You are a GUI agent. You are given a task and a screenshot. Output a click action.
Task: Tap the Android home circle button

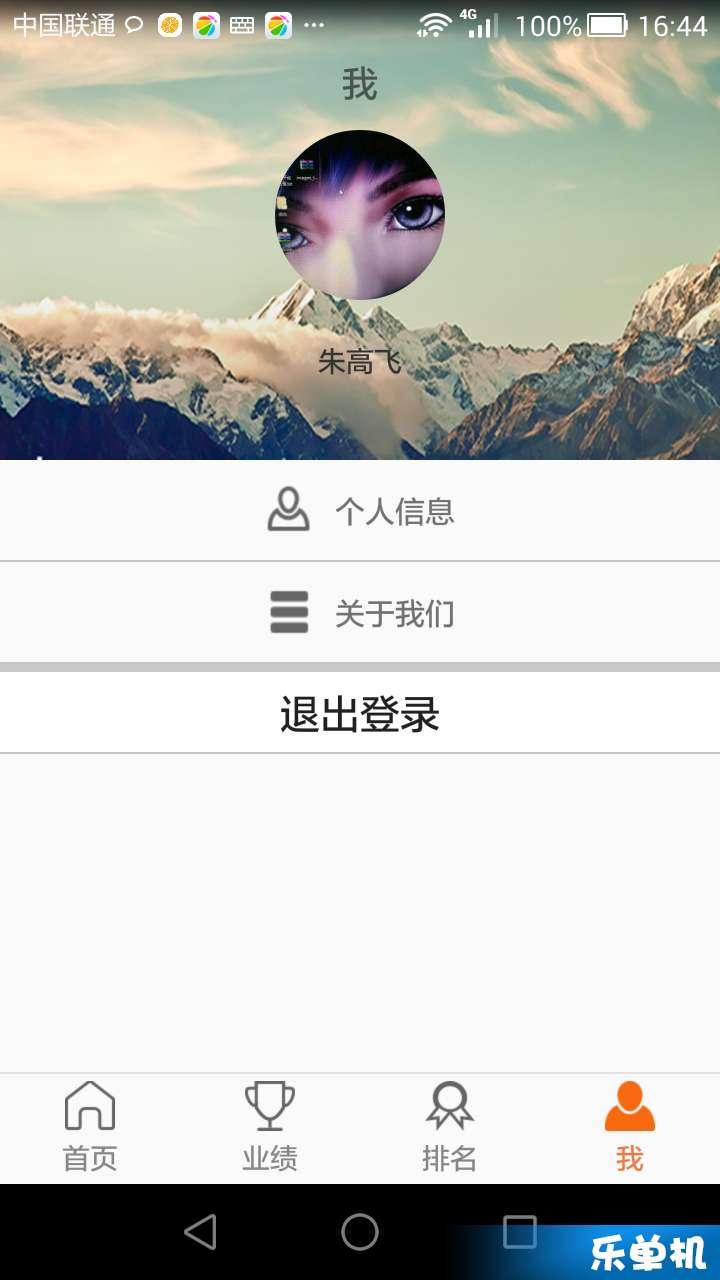click(x=360, y=1232)
